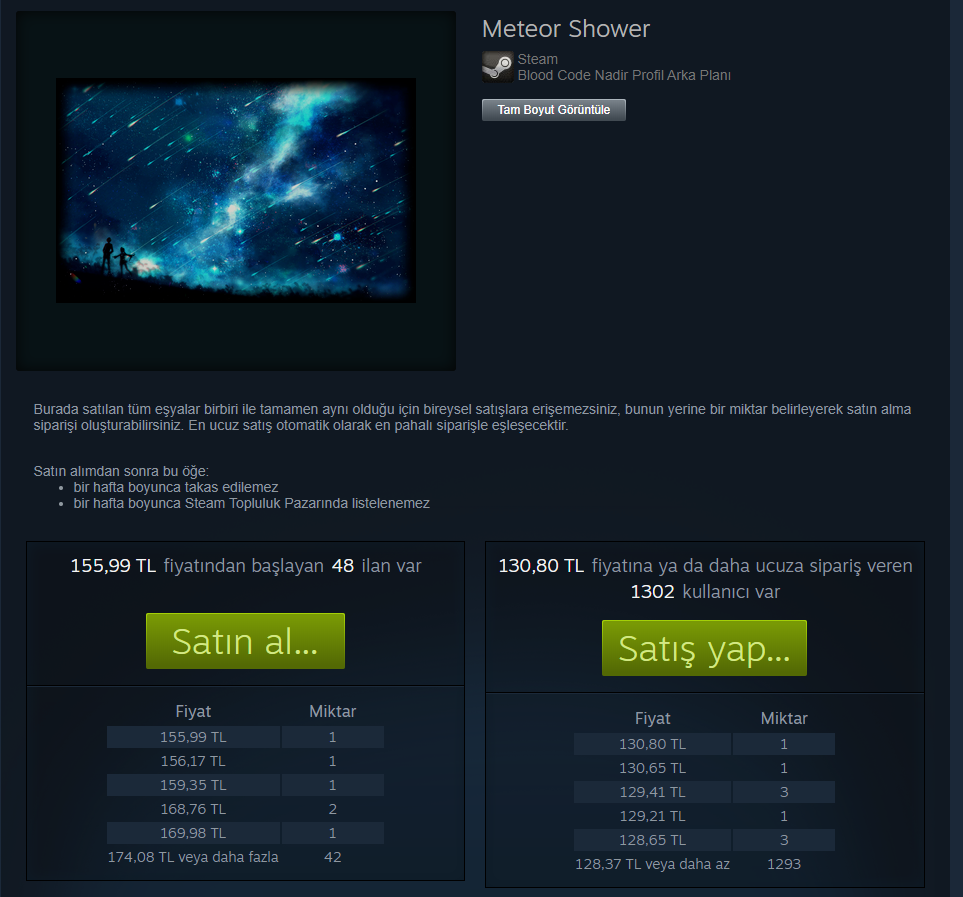Select the 159,35 TL listing row
The image size is (963, 897).
[x=245, y=785]
